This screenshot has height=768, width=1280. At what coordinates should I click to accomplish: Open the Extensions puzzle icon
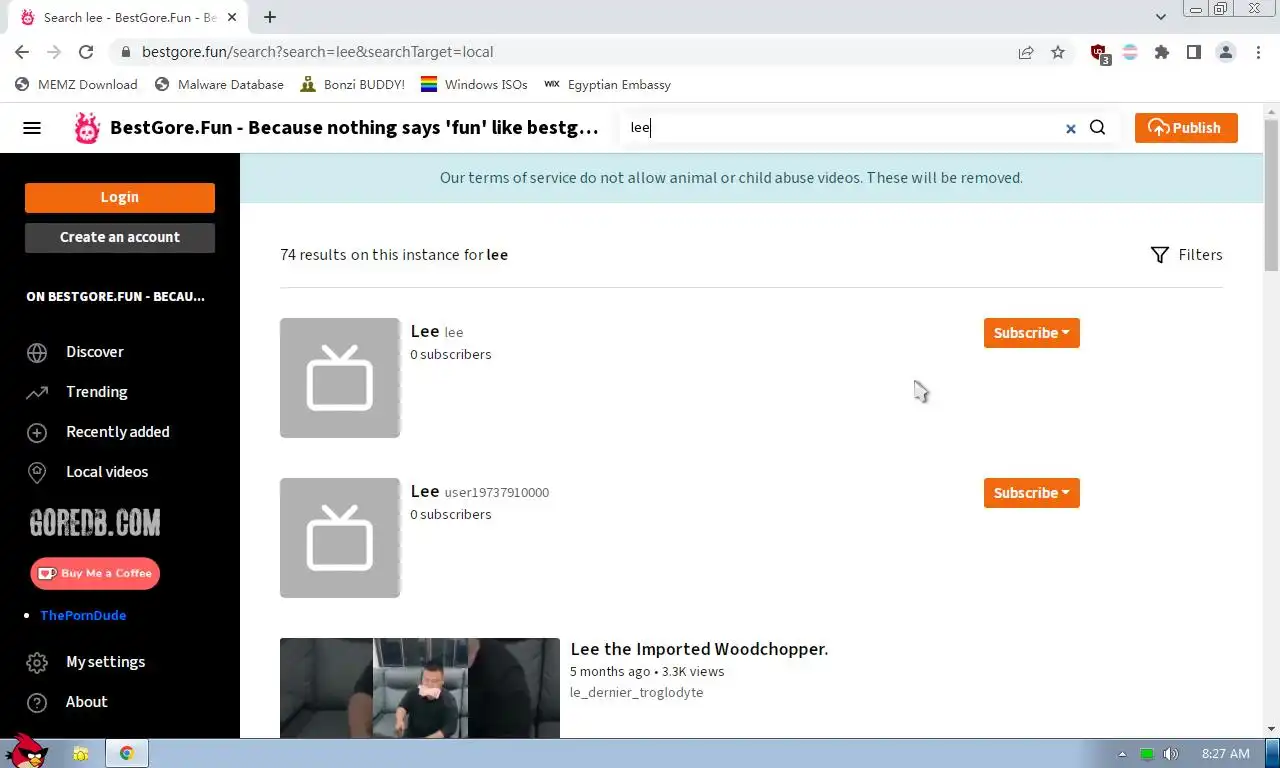point(1162,52)
